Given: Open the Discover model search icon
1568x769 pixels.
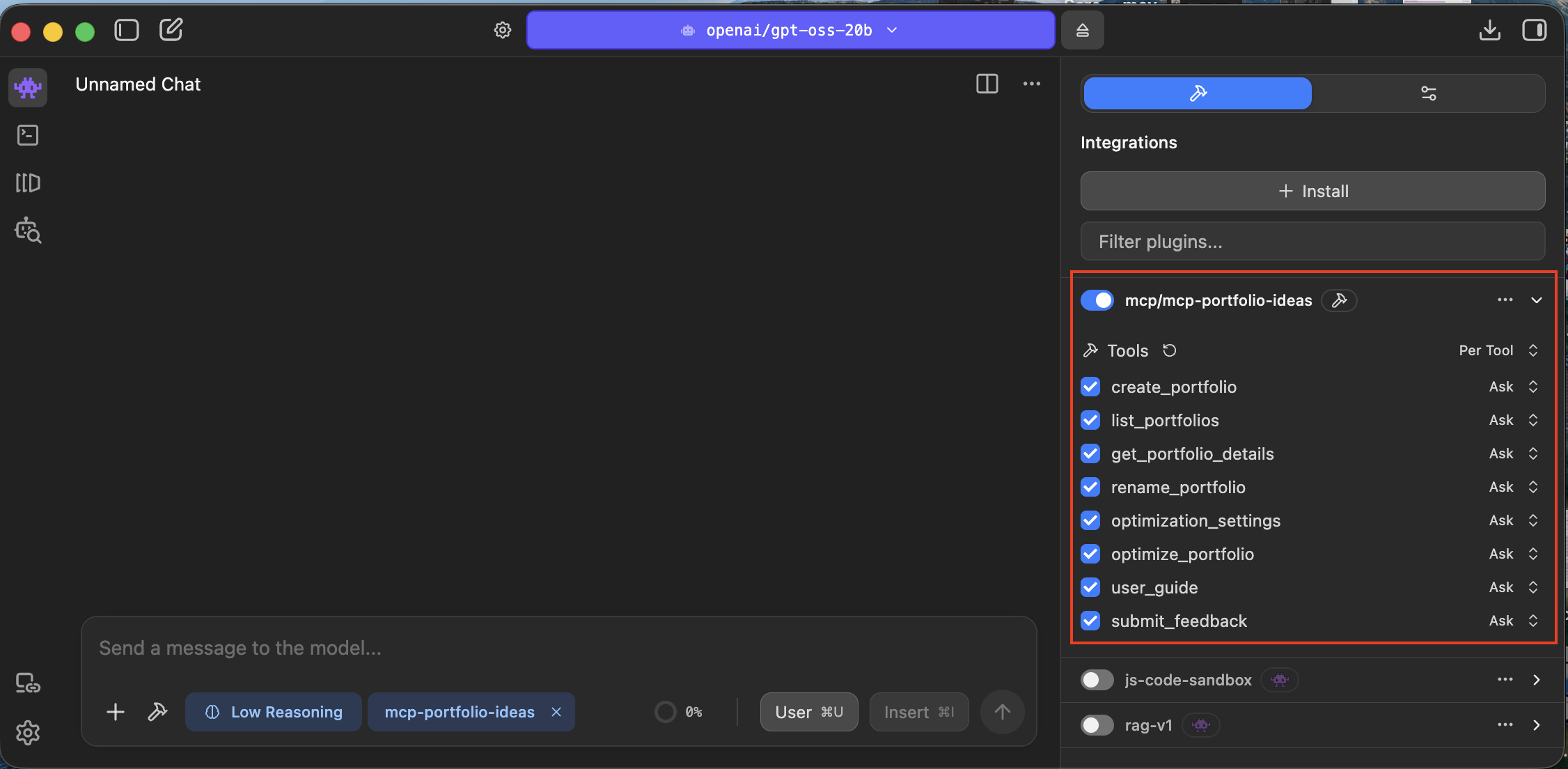Looking at the screenshot, I should click(28, 231).
